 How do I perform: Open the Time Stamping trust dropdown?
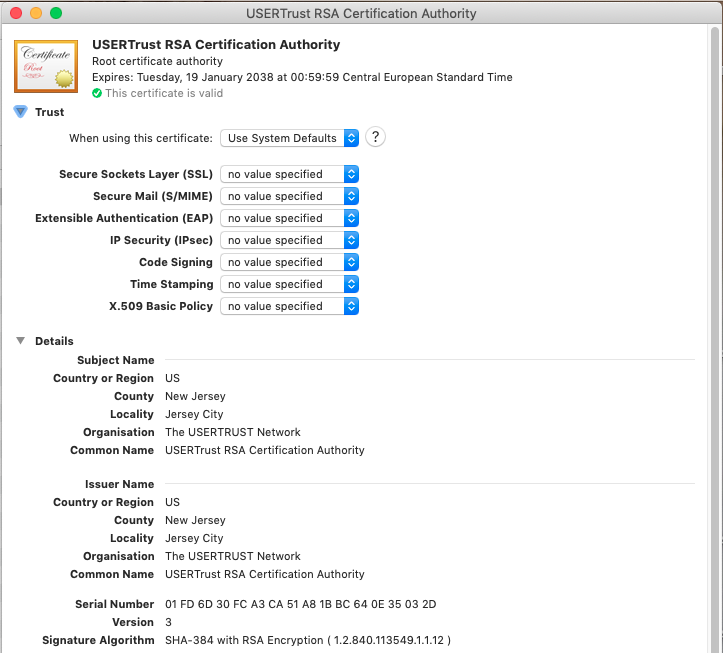coord(289,284)
